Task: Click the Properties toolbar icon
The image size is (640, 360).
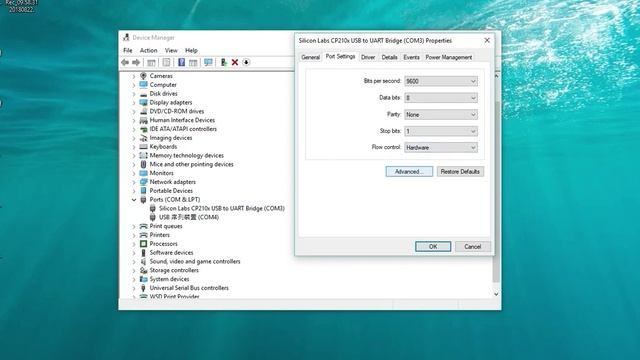Action: 166,62
